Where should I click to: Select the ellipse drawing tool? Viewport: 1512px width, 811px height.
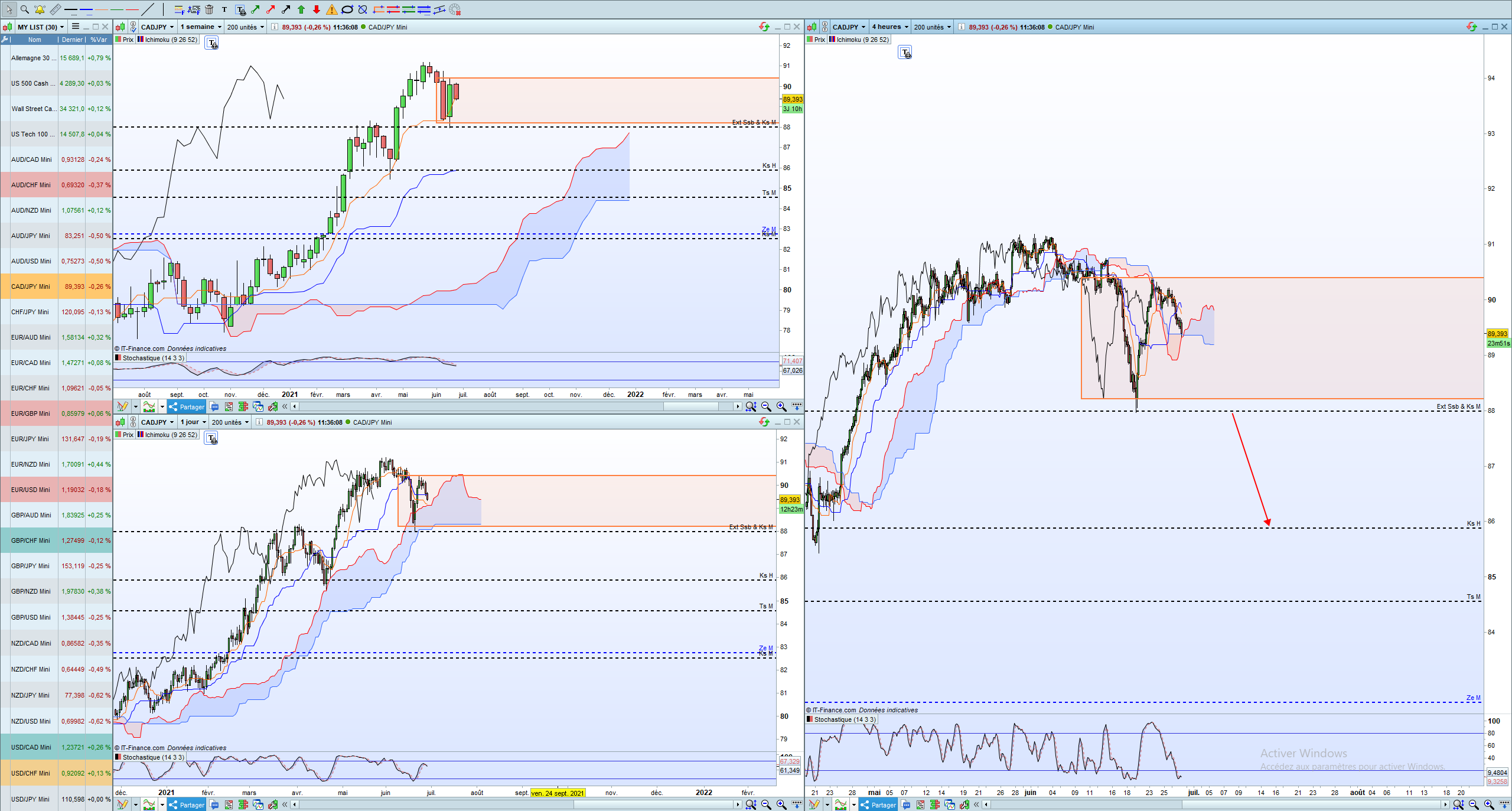coord(347,9)
